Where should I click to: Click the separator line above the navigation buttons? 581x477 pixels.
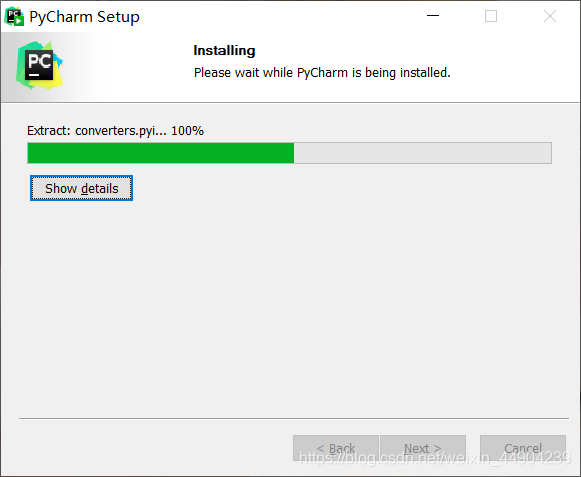click(x=294, y=418)
